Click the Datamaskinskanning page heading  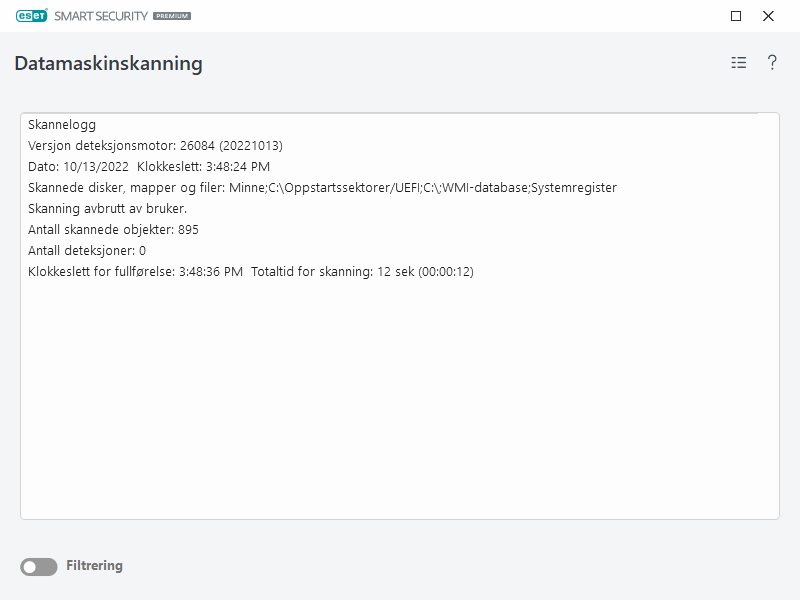coord(108,64)
